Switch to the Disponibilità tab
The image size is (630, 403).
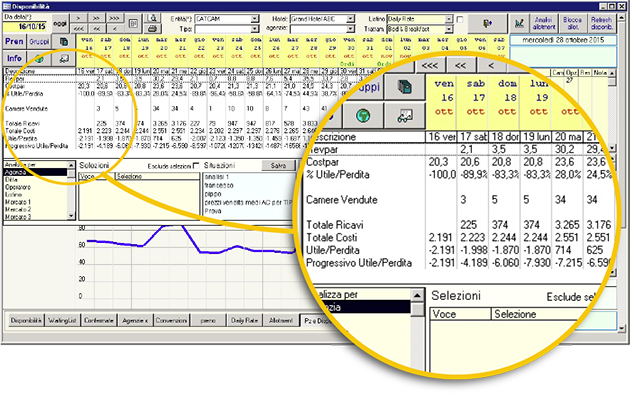[x=26, y=321]
